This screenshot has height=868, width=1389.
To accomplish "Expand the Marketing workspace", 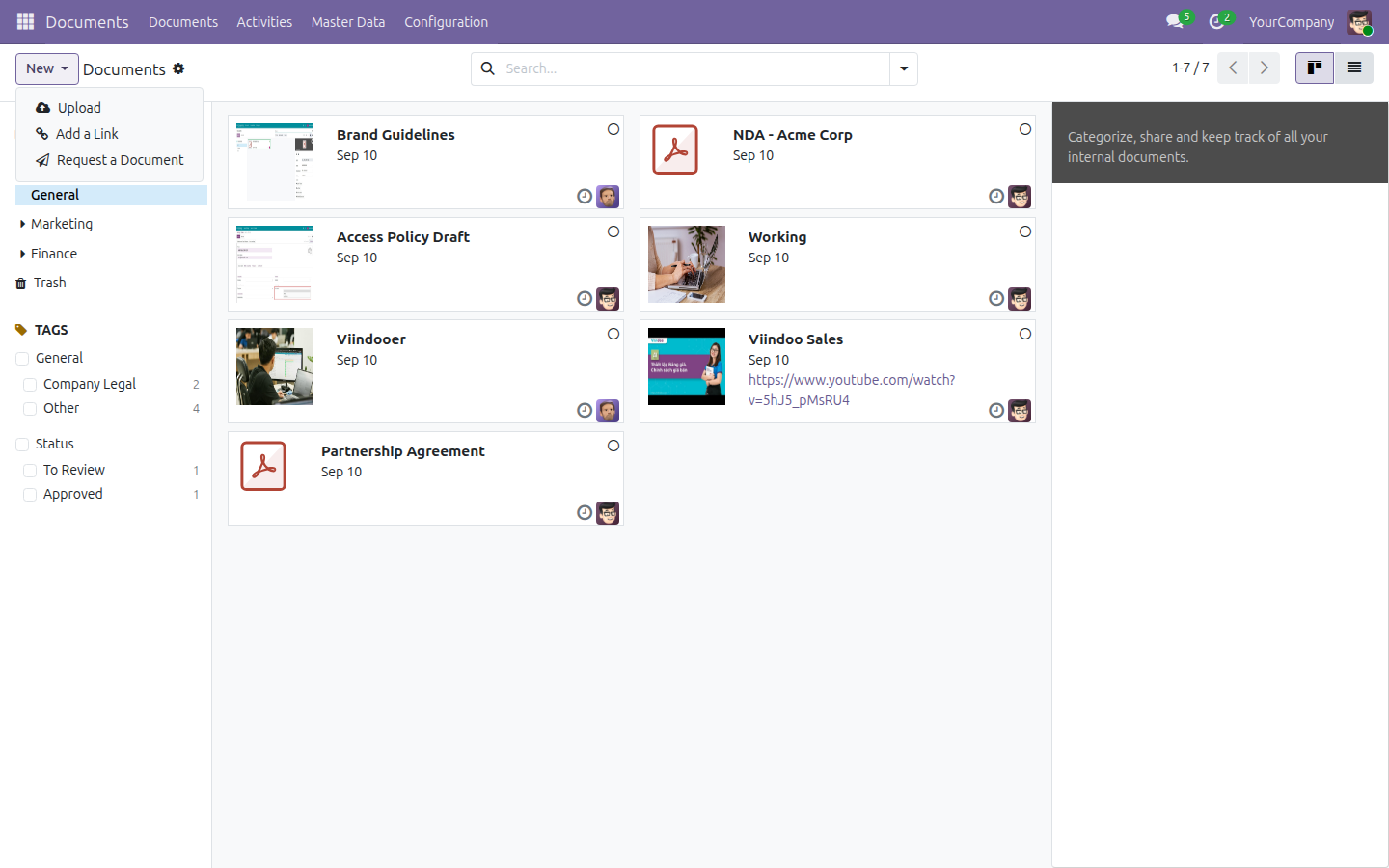I will coord(22,224).
